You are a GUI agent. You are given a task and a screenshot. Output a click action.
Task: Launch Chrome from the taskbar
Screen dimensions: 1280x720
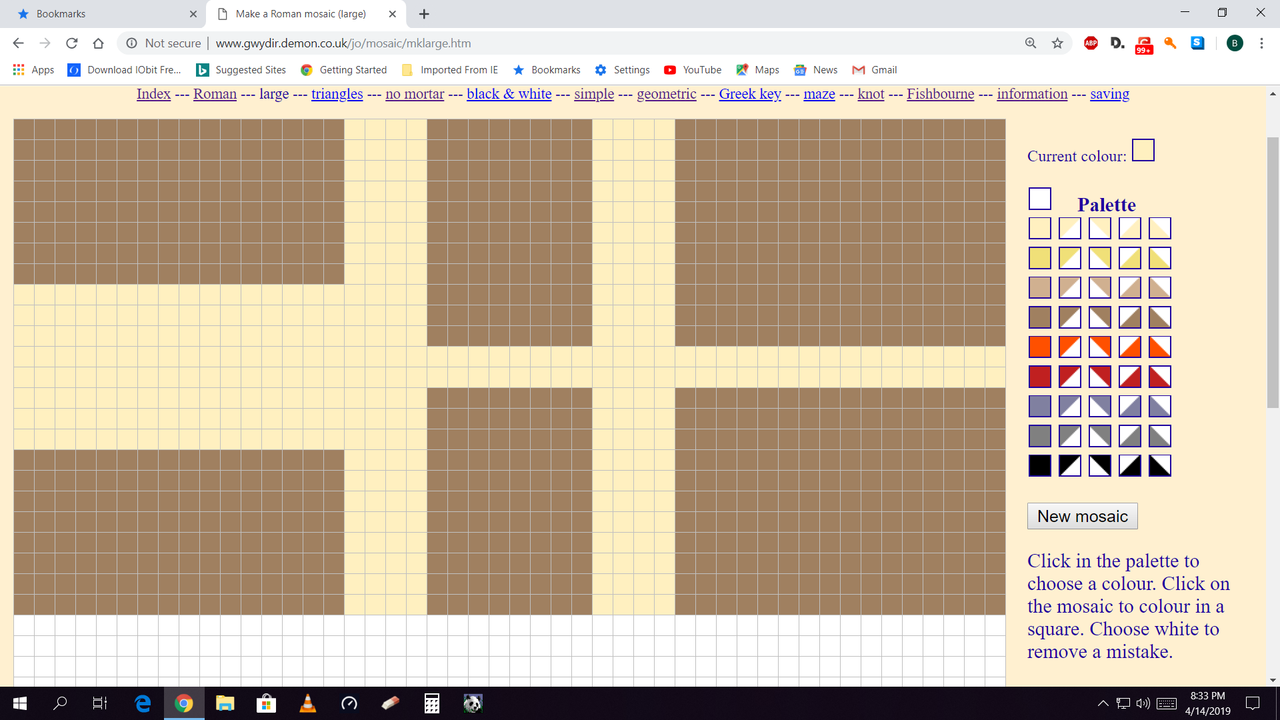click(183, 704)
